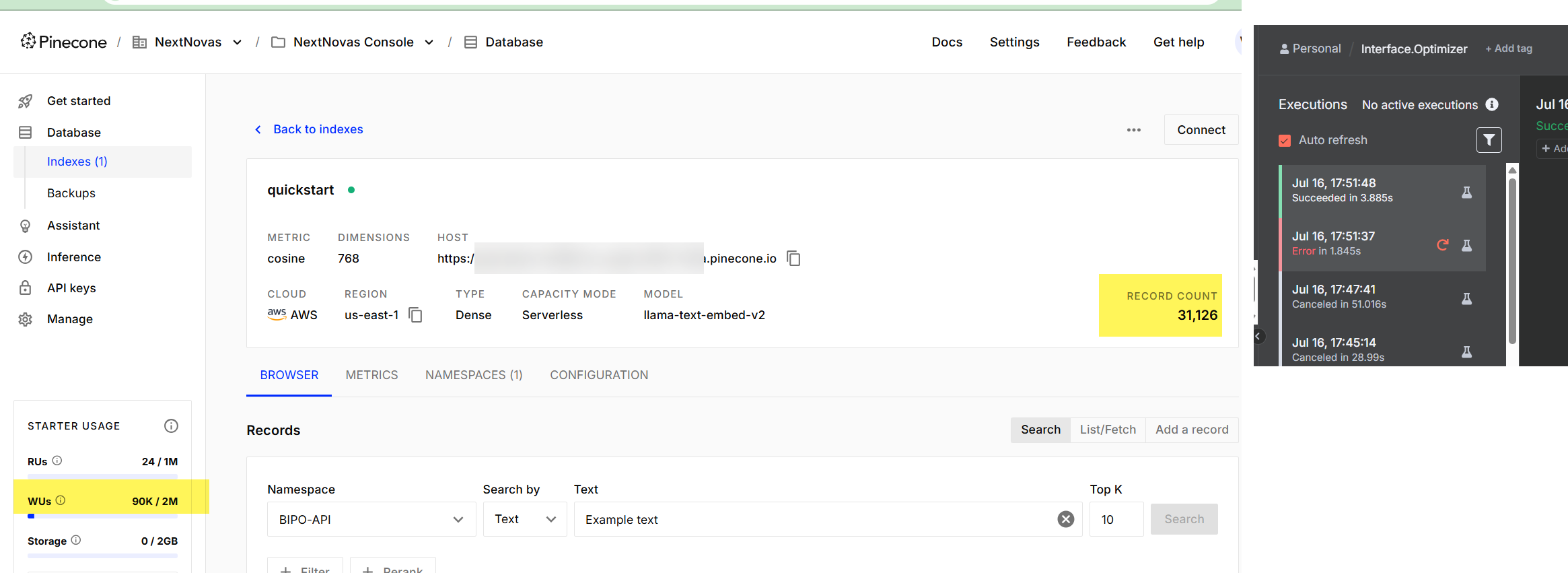Select the Jul 16, 17:47:41 execution
The width and height of the screenshot is (1568, 573).
1382,298
